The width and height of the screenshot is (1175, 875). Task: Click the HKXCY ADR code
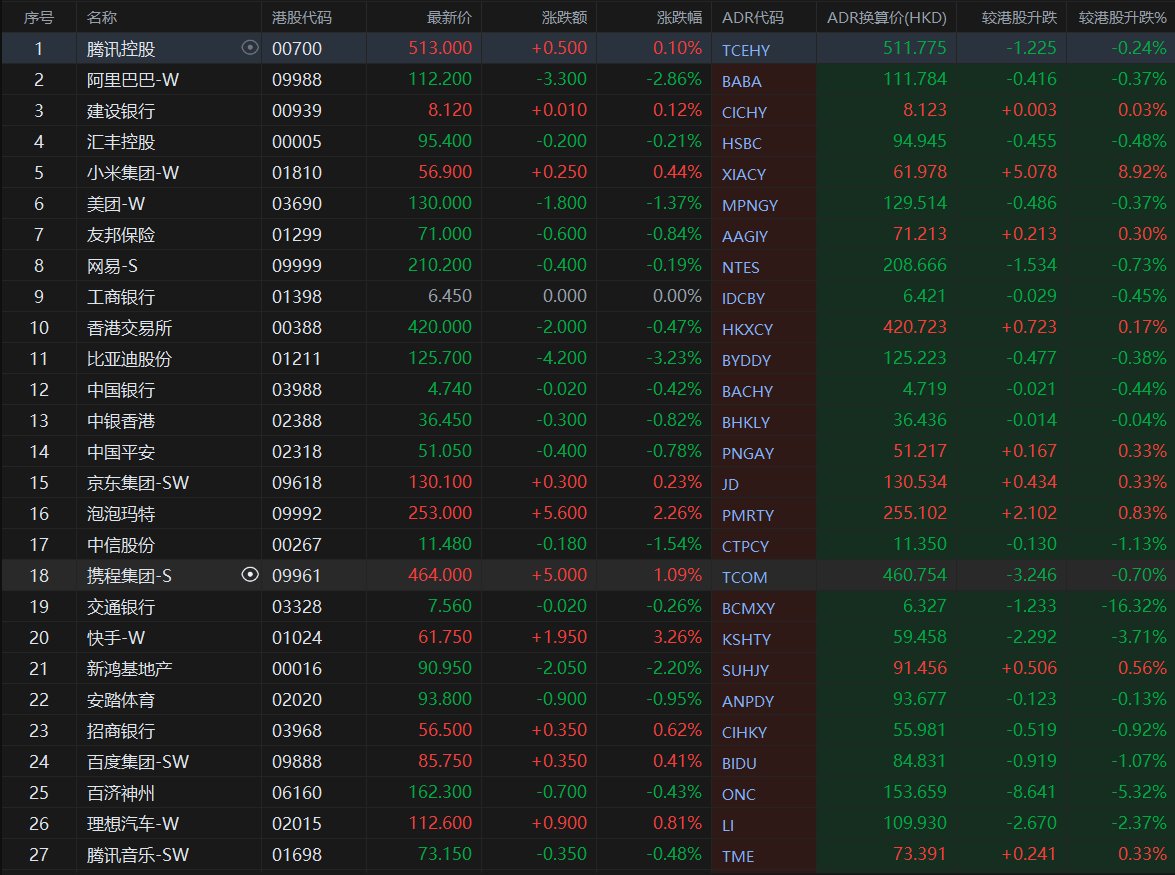(x=747, y=329)
